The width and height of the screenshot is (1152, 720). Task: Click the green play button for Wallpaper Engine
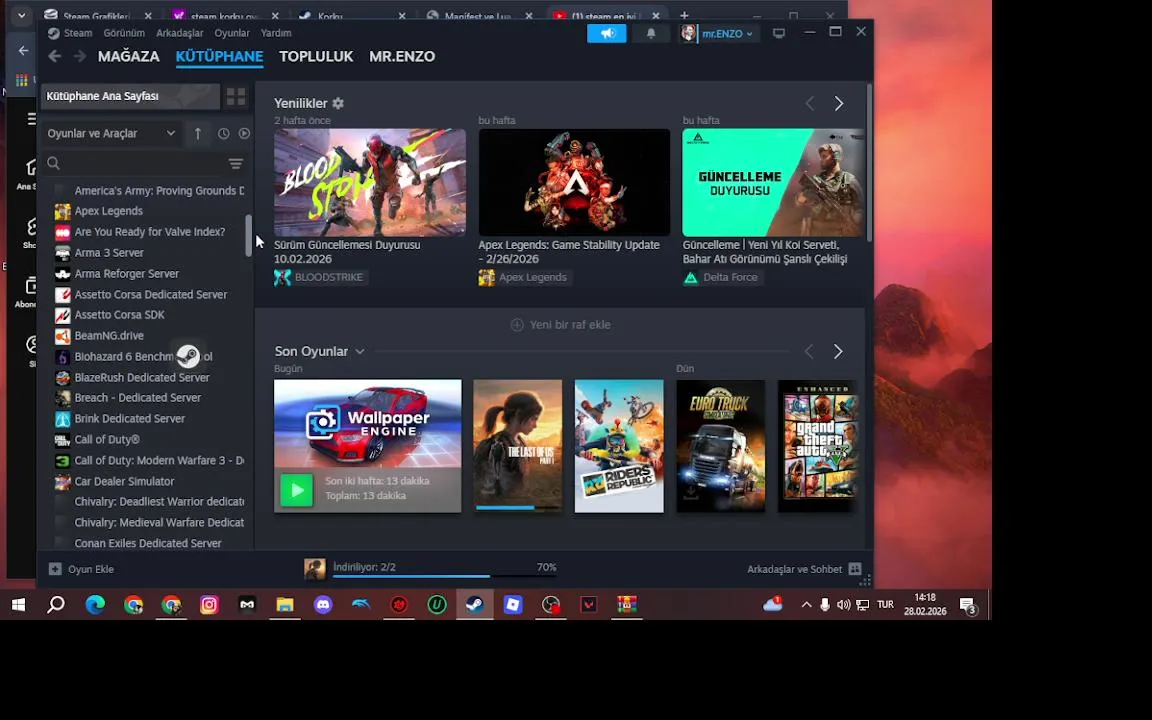click(x=297, y=489)
